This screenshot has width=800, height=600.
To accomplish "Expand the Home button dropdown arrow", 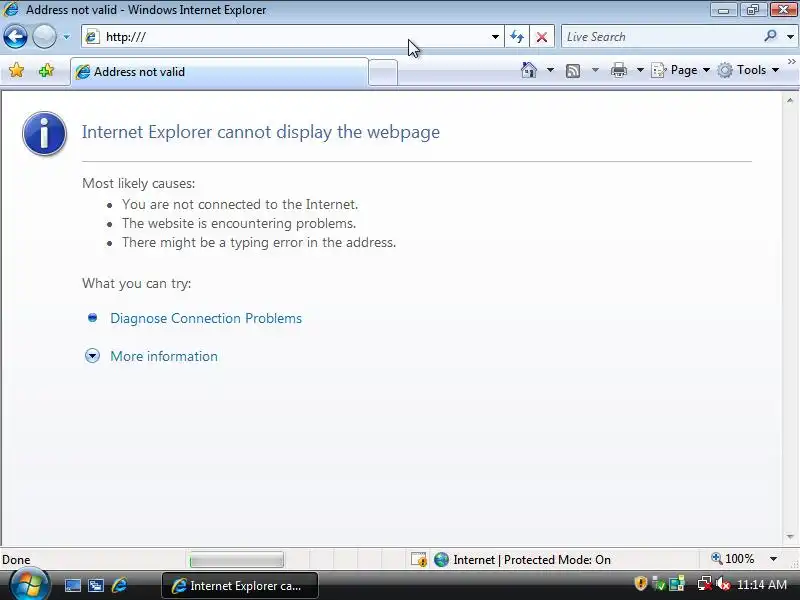I will point(550,70).
